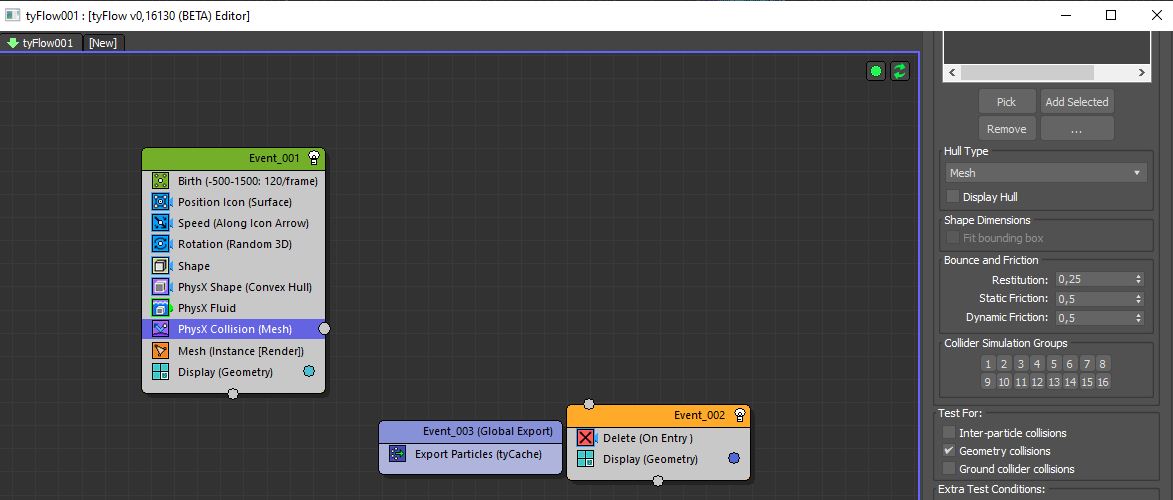Click the cyan Display color swatch in Event_001
The image size is (1173, 500).
(309, 372)
